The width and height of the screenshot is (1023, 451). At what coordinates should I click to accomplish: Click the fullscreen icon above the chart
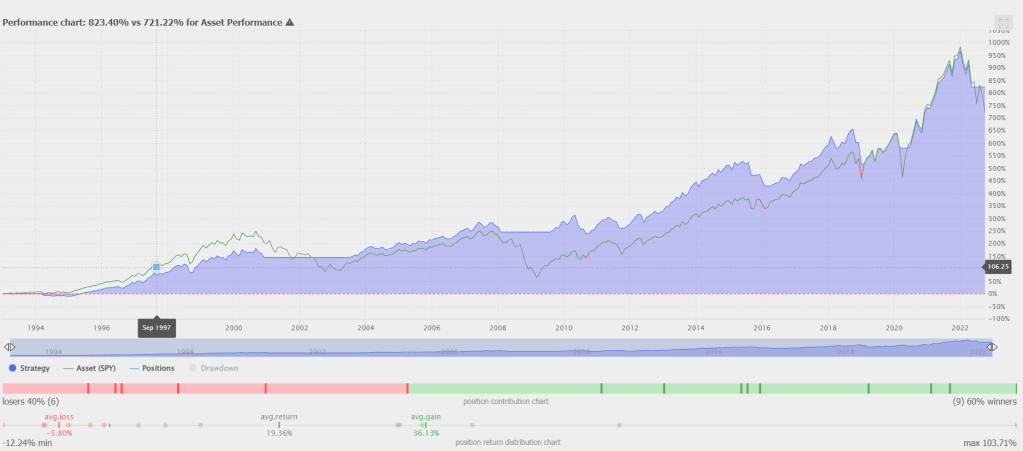point(1003,22)
